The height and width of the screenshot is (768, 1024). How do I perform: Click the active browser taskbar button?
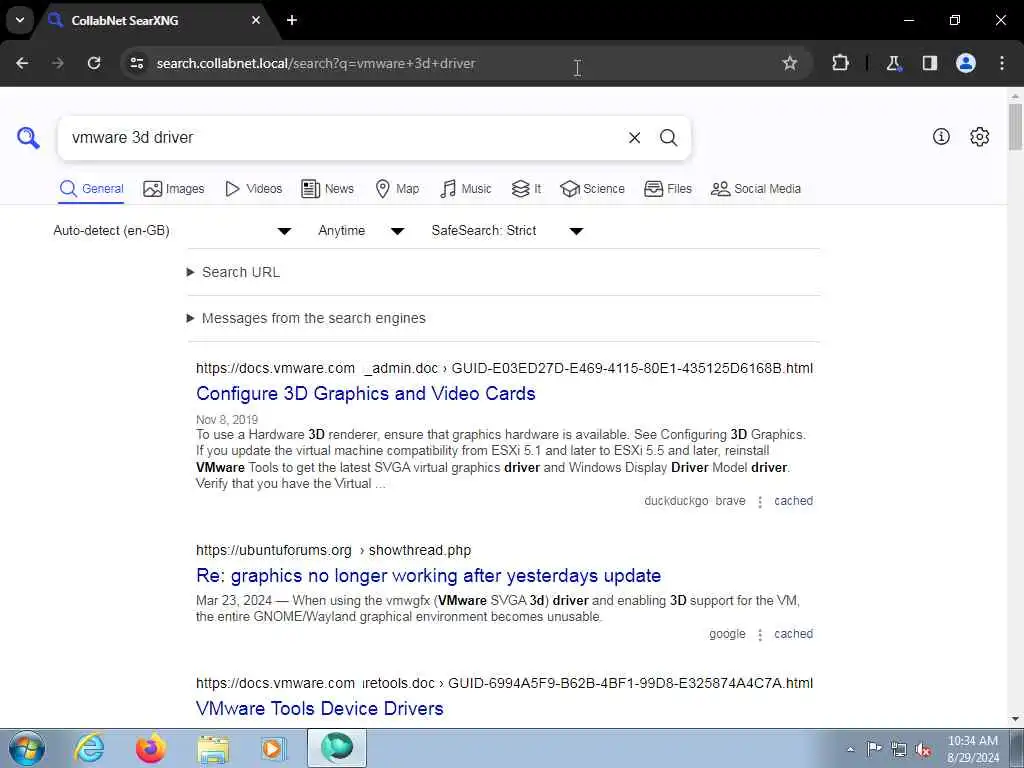click(x=337, y=748)
